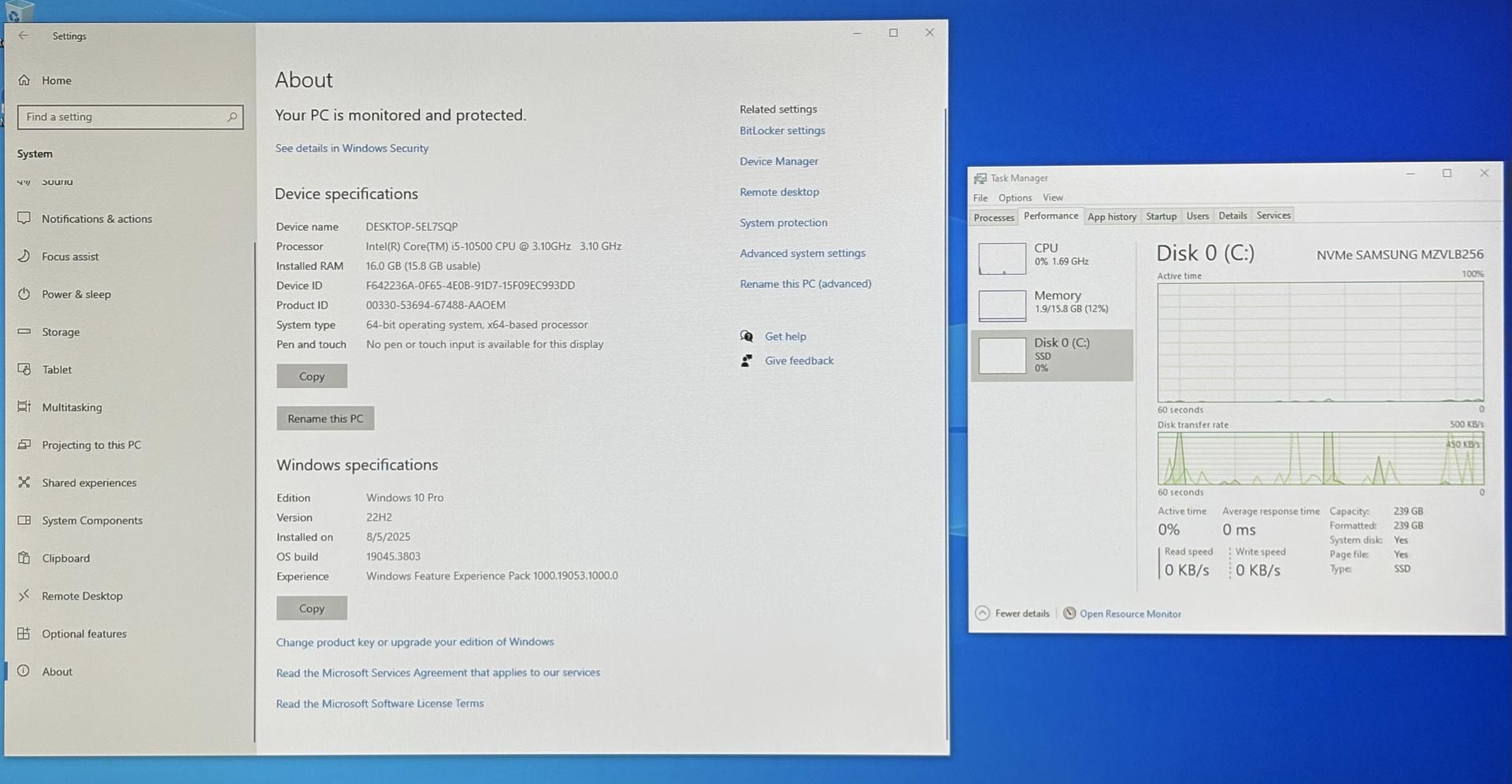Image resolution: width=1512 pixels, height=784 pixels.
Task: Open Microsoft Software License Terms link
Action: click(380, 704)
